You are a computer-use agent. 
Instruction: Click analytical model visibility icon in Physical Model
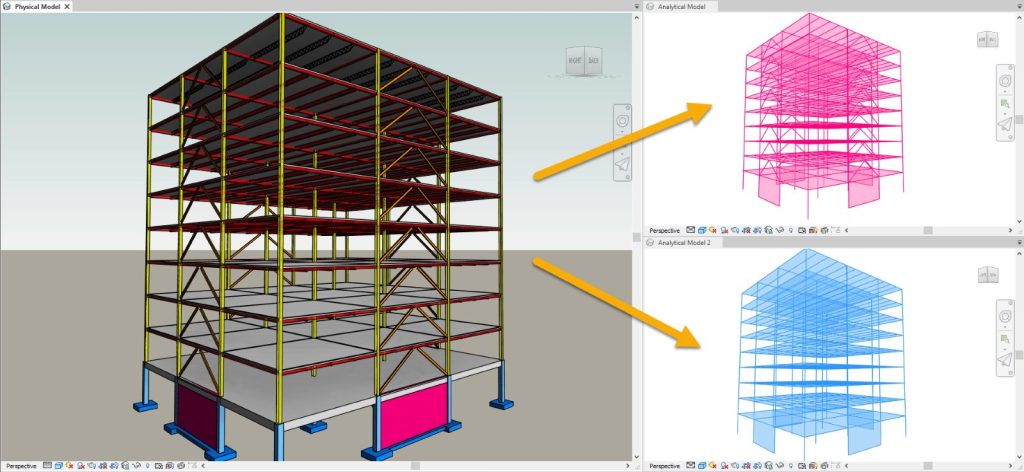(169, 465)
